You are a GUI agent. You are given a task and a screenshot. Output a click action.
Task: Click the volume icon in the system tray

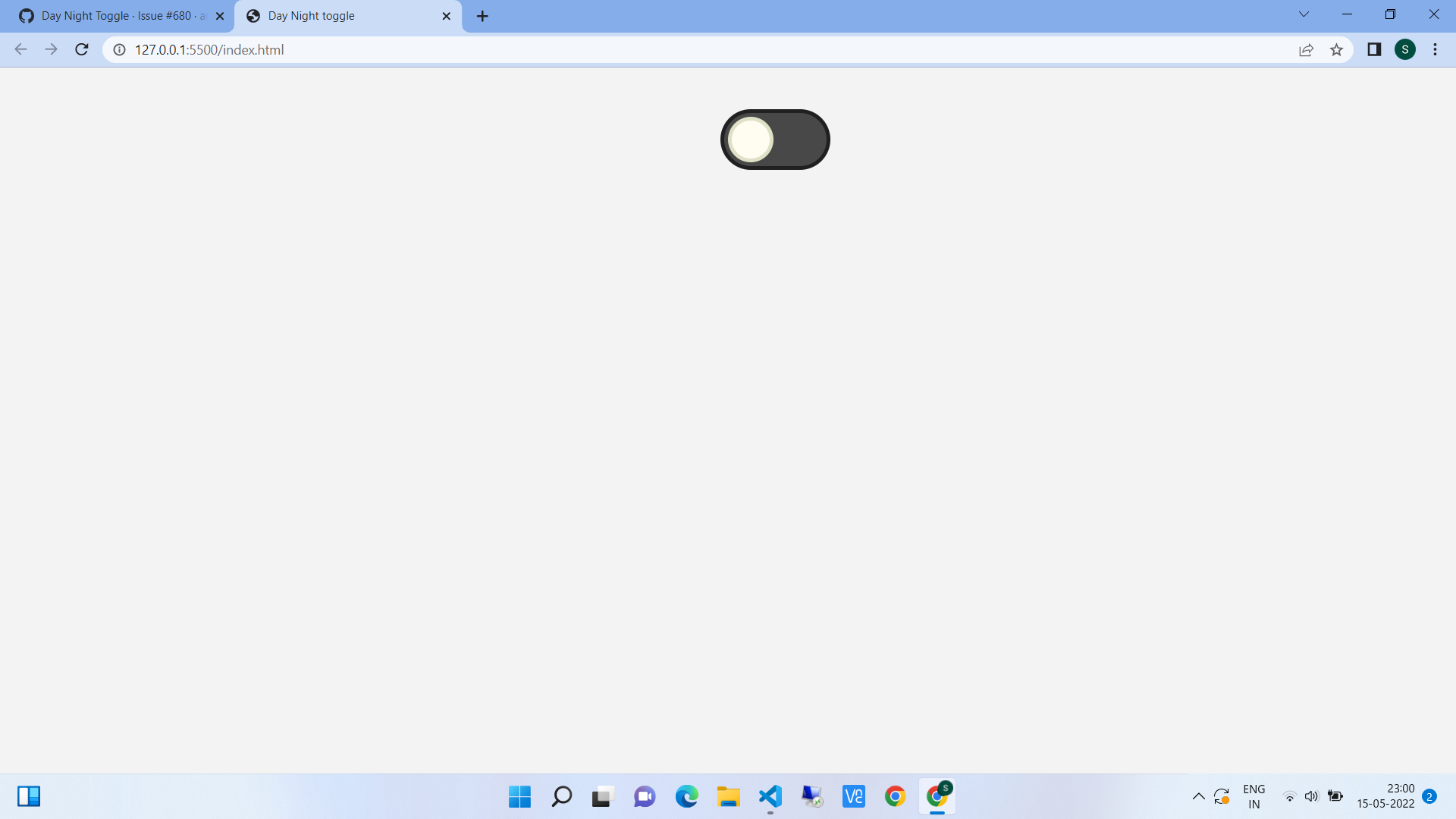tap(1312, 796)
